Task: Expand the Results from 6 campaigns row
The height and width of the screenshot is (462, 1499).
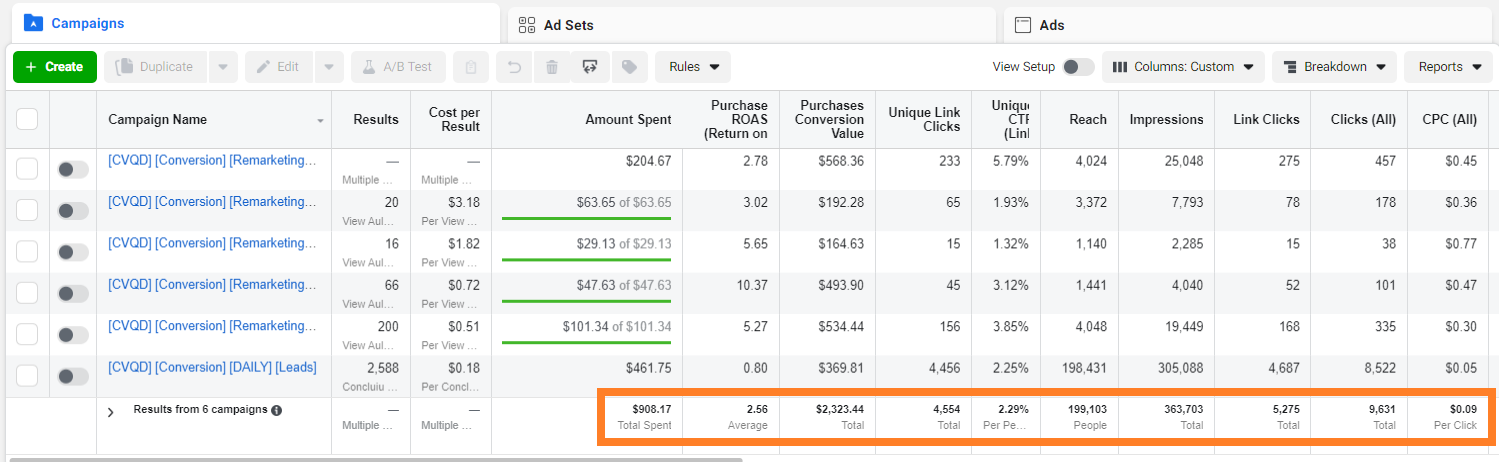Action: pyautogui.click(x=111, y=412)
